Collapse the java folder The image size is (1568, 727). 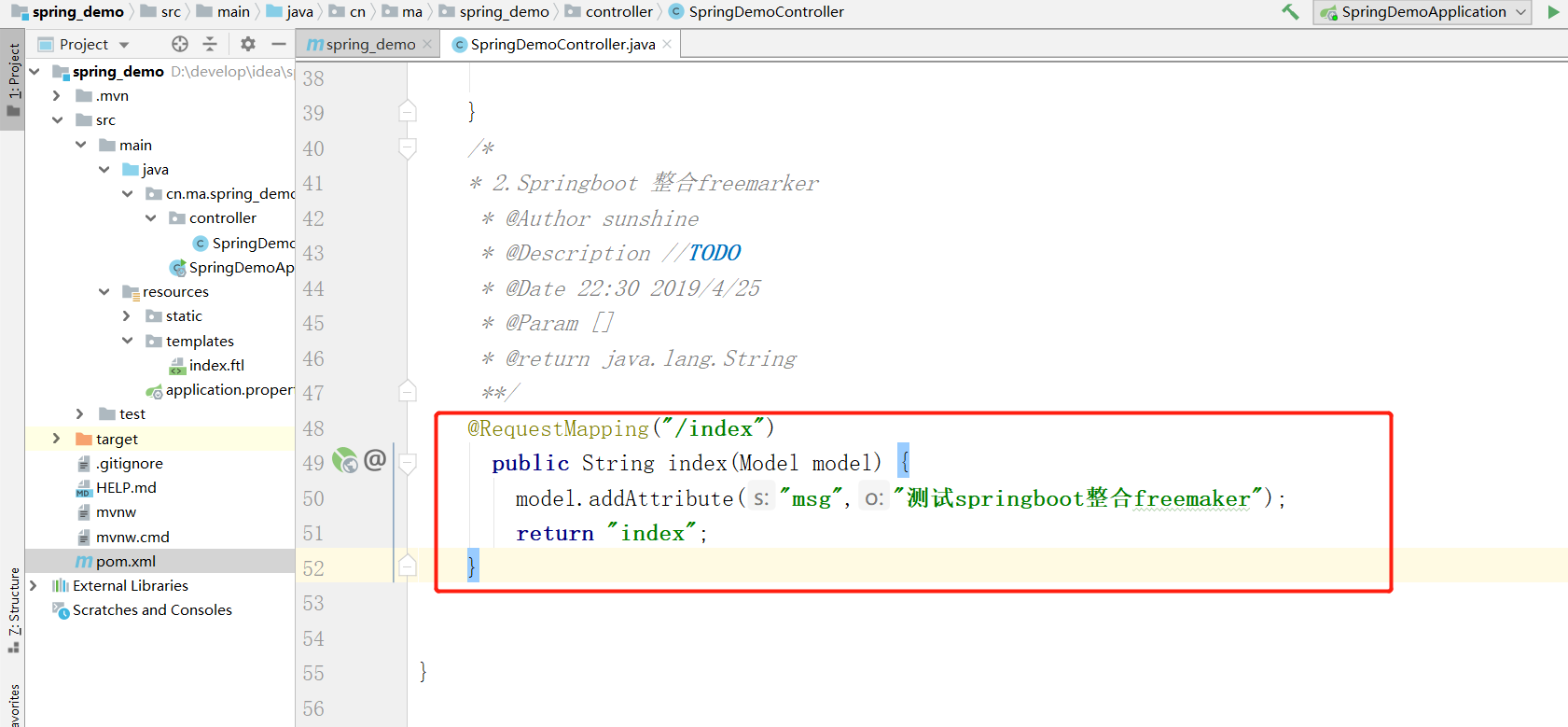pos(104,169)
